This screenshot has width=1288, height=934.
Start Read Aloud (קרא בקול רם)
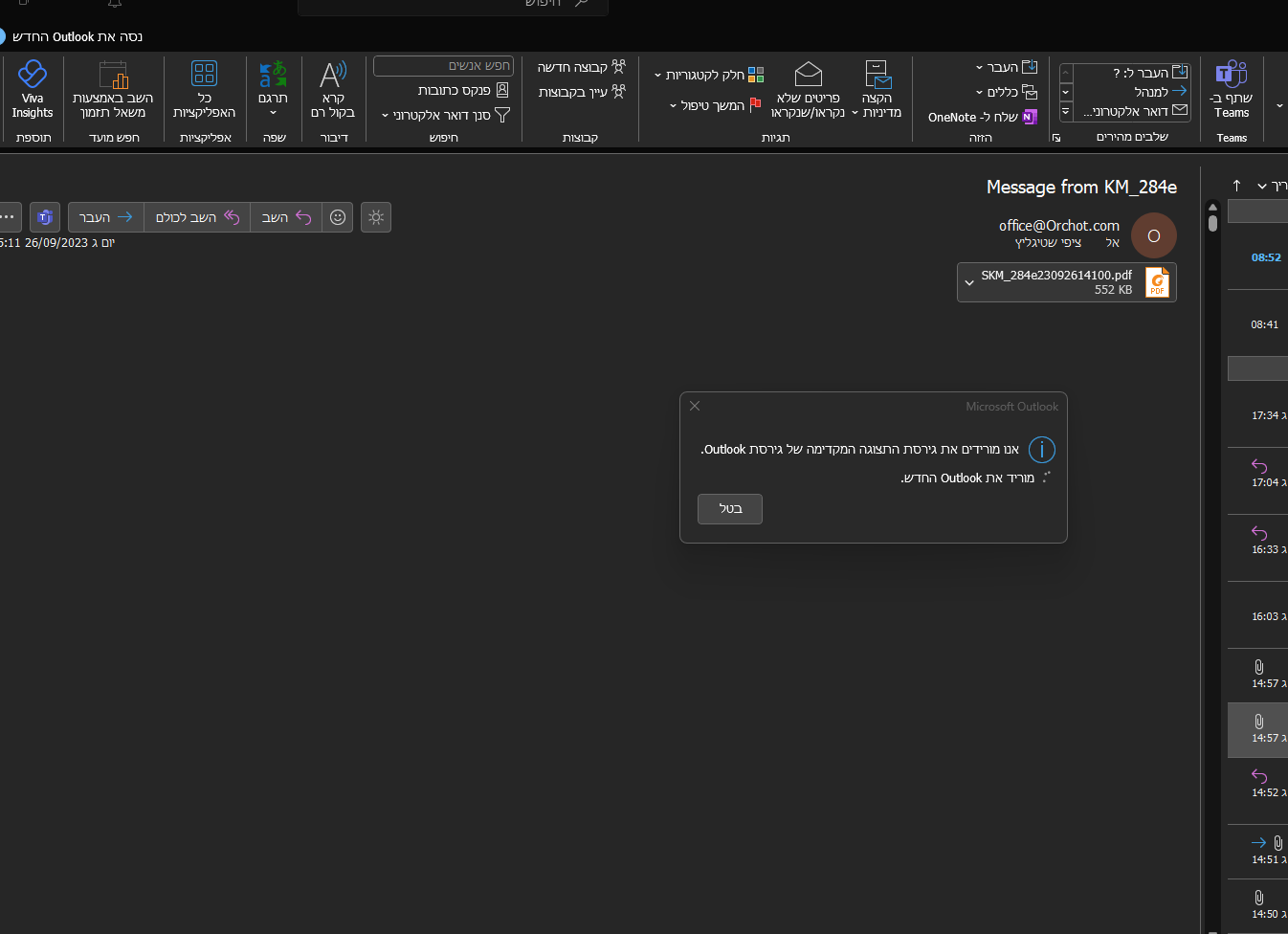tap(333, 90)
